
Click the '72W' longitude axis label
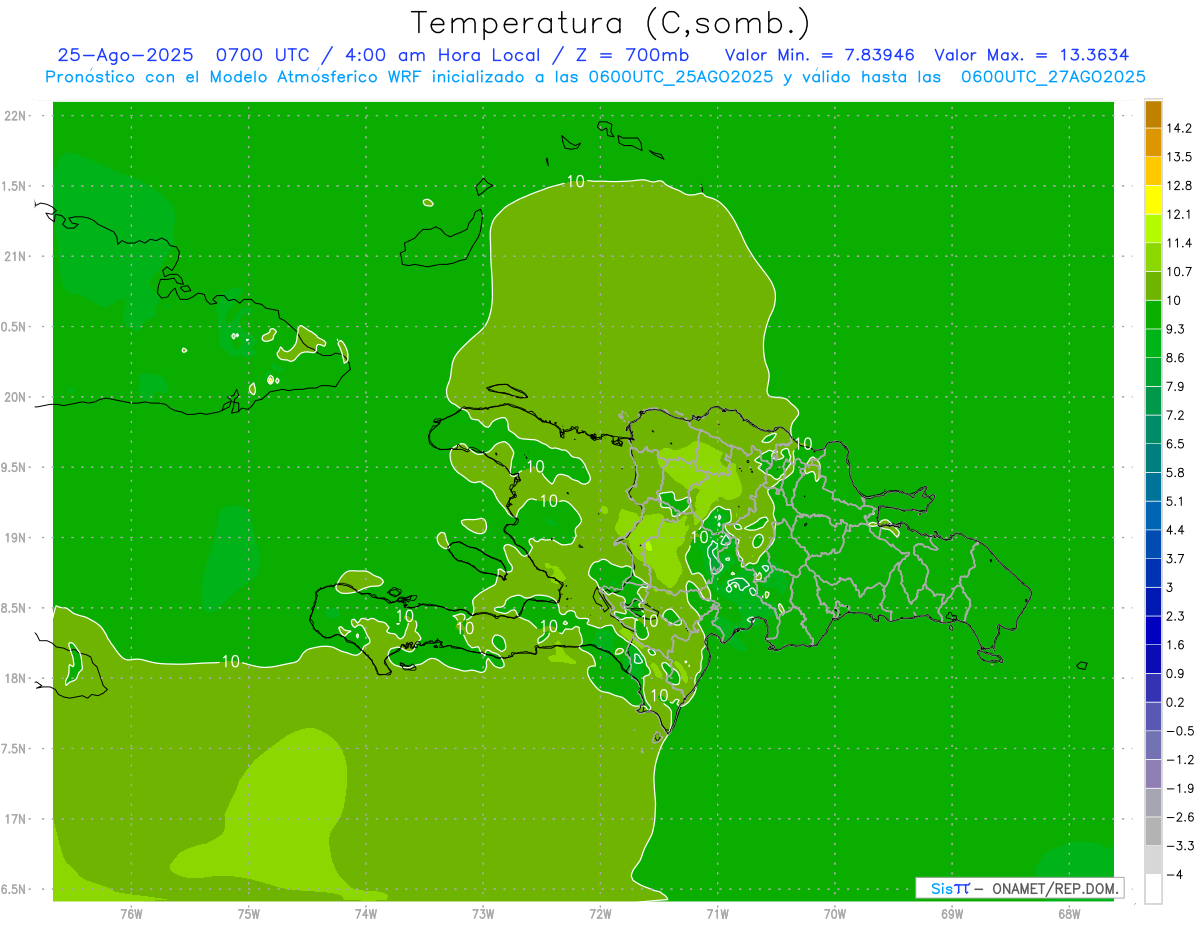[600, 914]
